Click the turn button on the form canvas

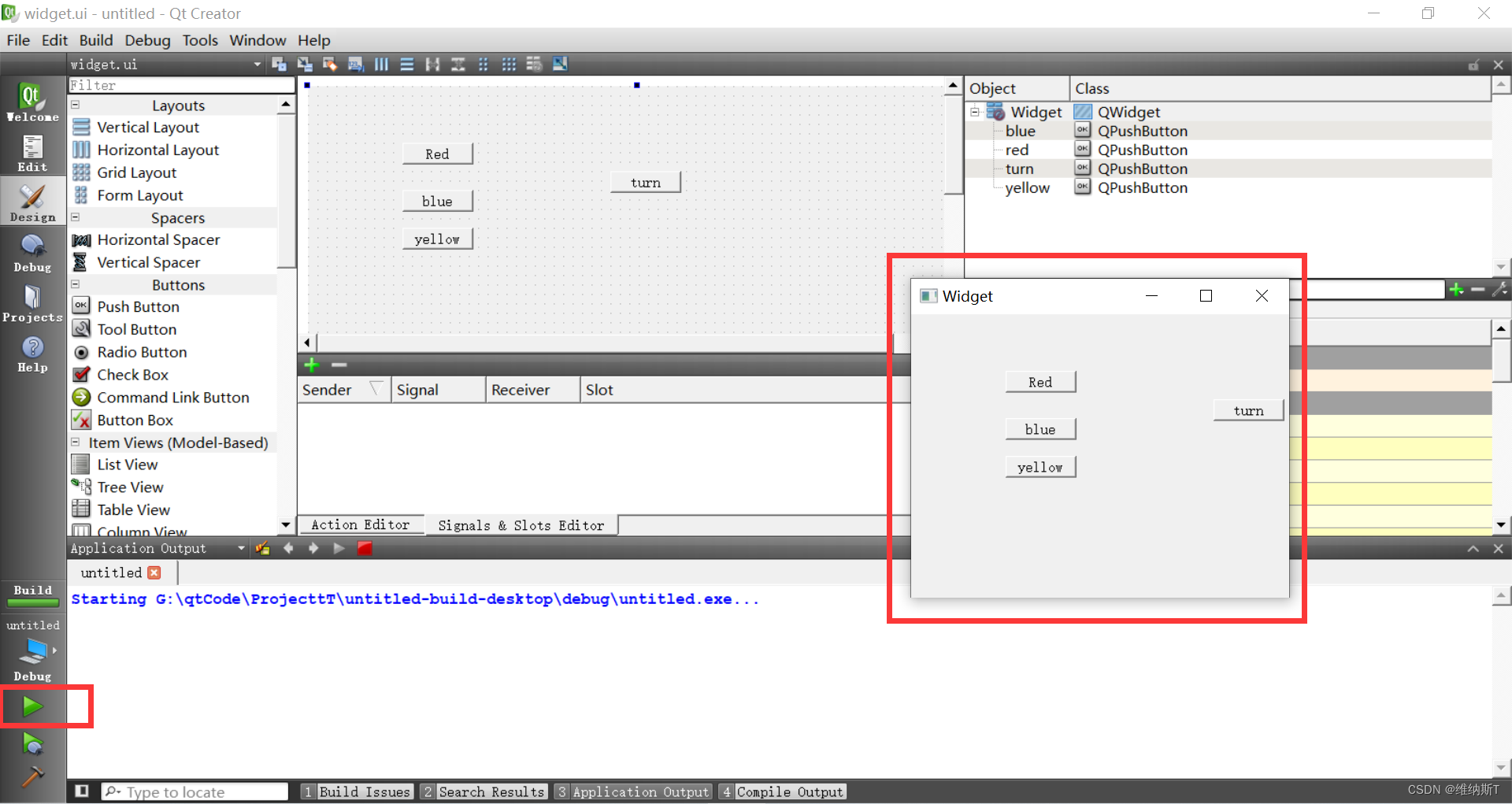point(645,182)
